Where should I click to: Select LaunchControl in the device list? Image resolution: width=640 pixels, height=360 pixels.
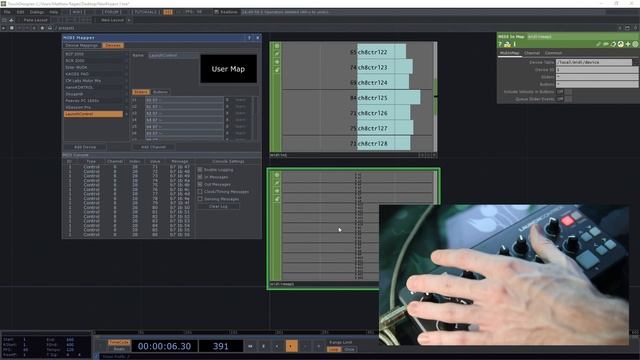click(93, 114)
